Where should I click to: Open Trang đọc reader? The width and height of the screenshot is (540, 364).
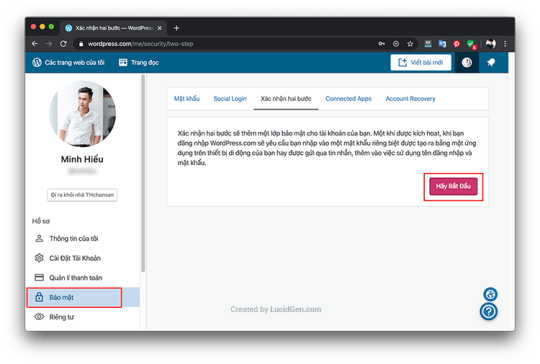[x=139, y=62]
